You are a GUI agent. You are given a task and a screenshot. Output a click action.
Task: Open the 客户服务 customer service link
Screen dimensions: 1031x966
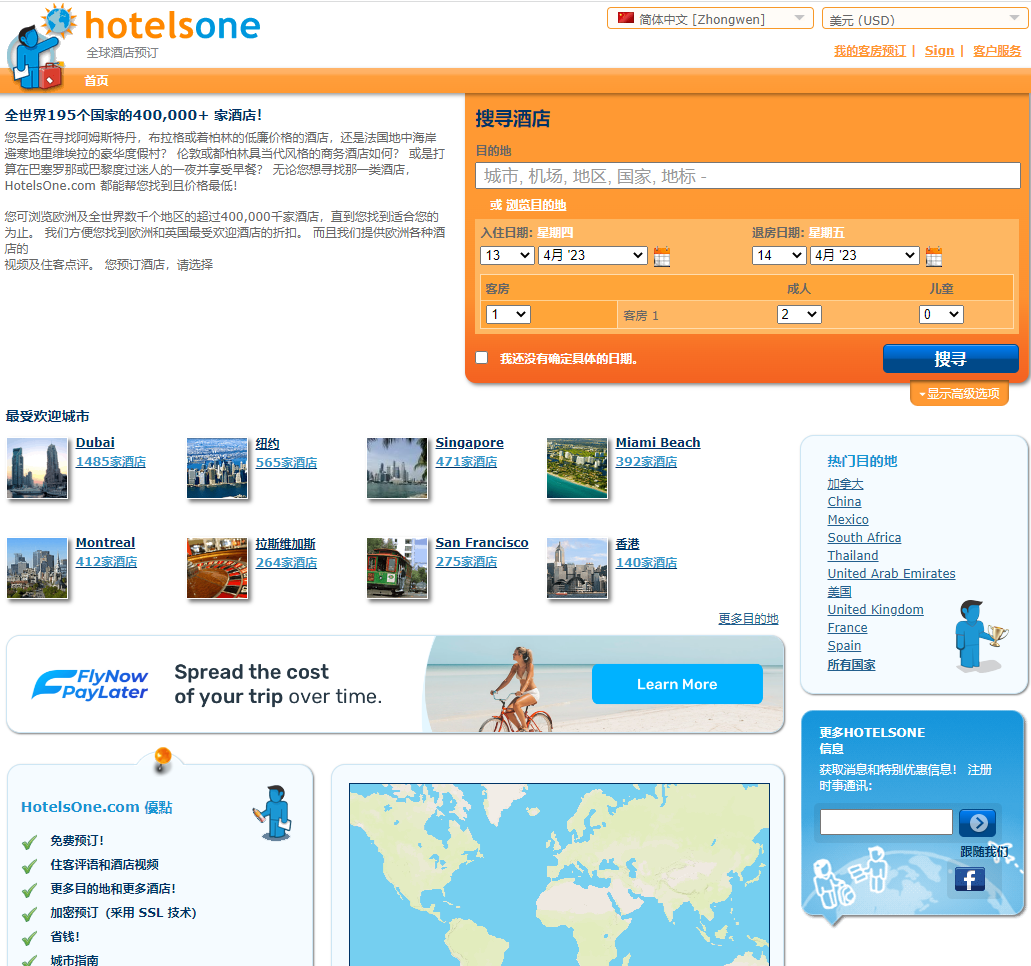click(x=997, y=51)
